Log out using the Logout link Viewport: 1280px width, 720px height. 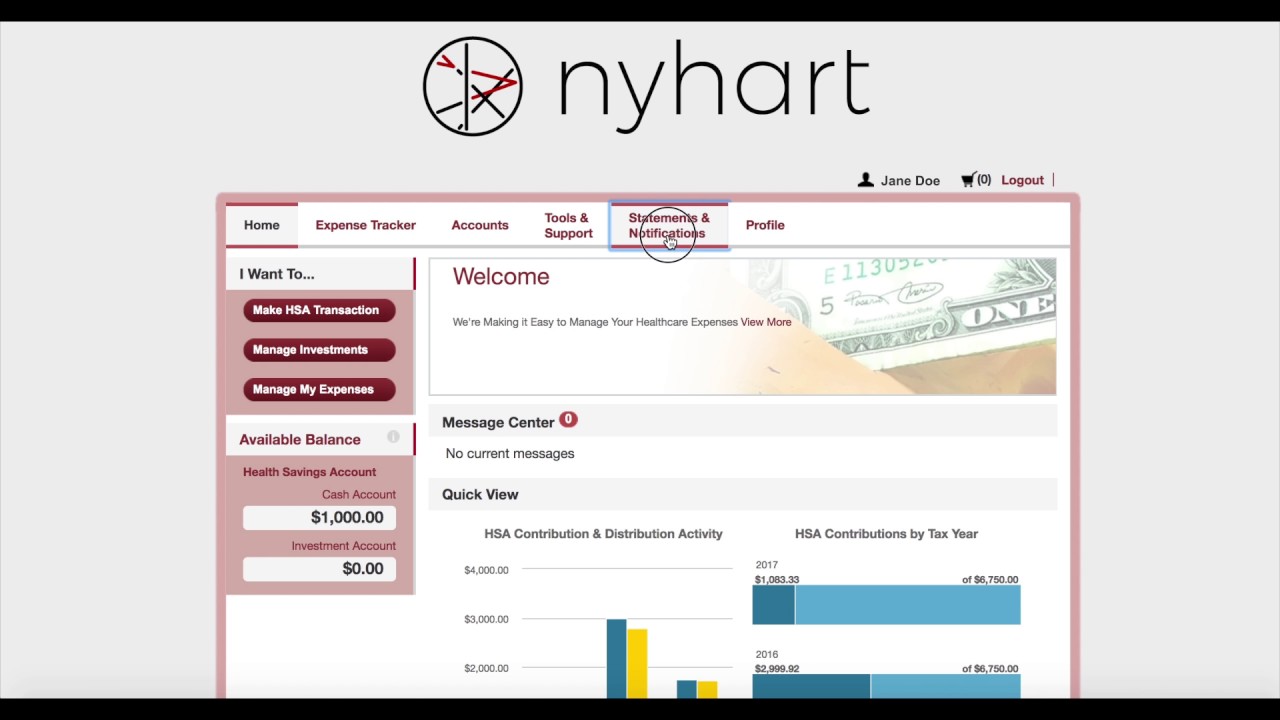tap(1022, 180)
